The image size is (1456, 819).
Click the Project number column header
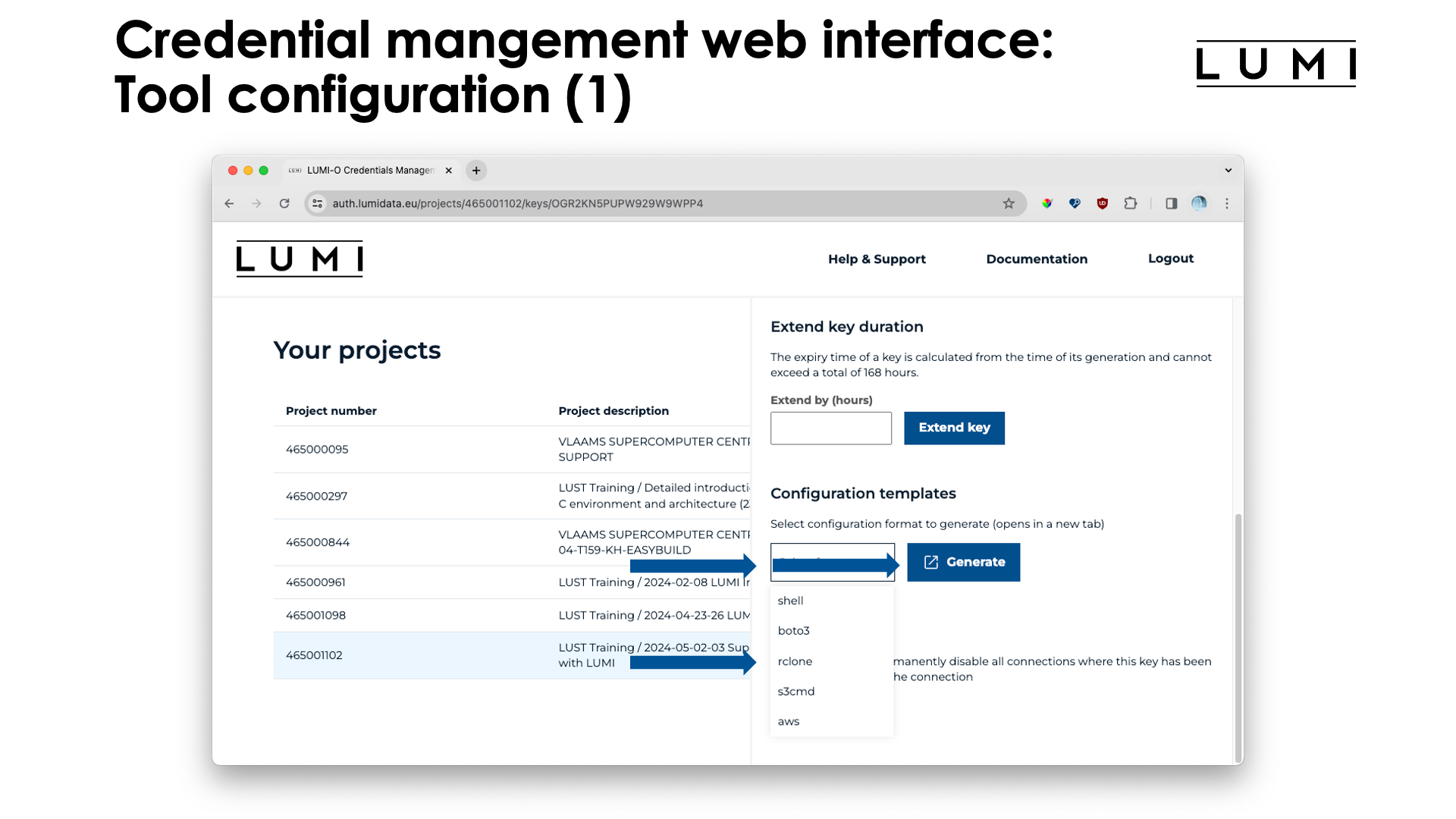(x=331, y=411)
